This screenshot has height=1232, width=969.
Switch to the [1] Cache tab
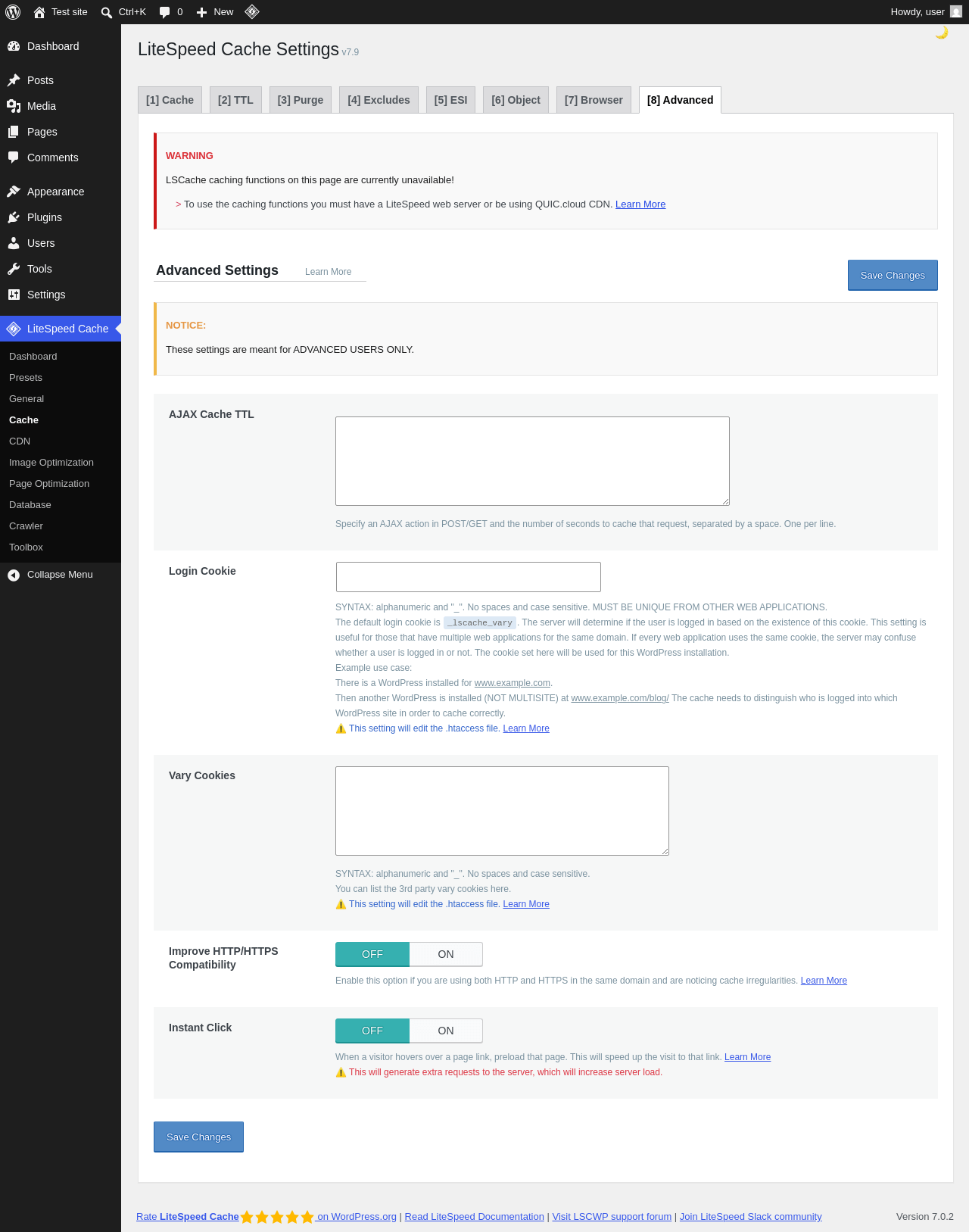coord(170,100)
